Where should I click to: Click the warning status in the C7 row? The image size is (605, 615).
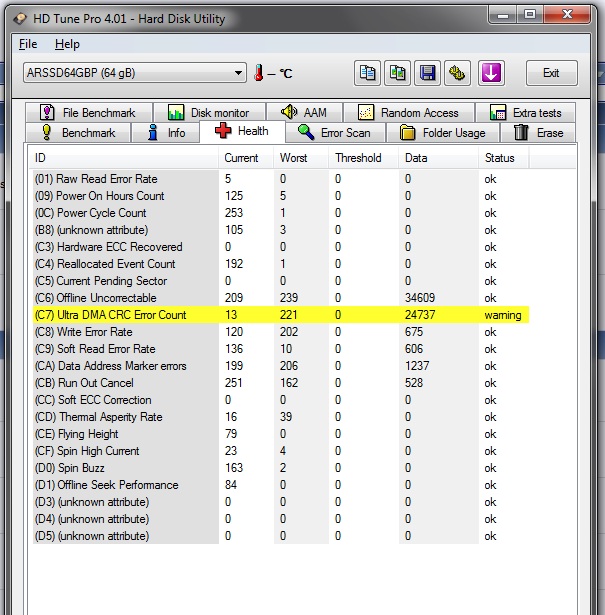coord(503,315)
